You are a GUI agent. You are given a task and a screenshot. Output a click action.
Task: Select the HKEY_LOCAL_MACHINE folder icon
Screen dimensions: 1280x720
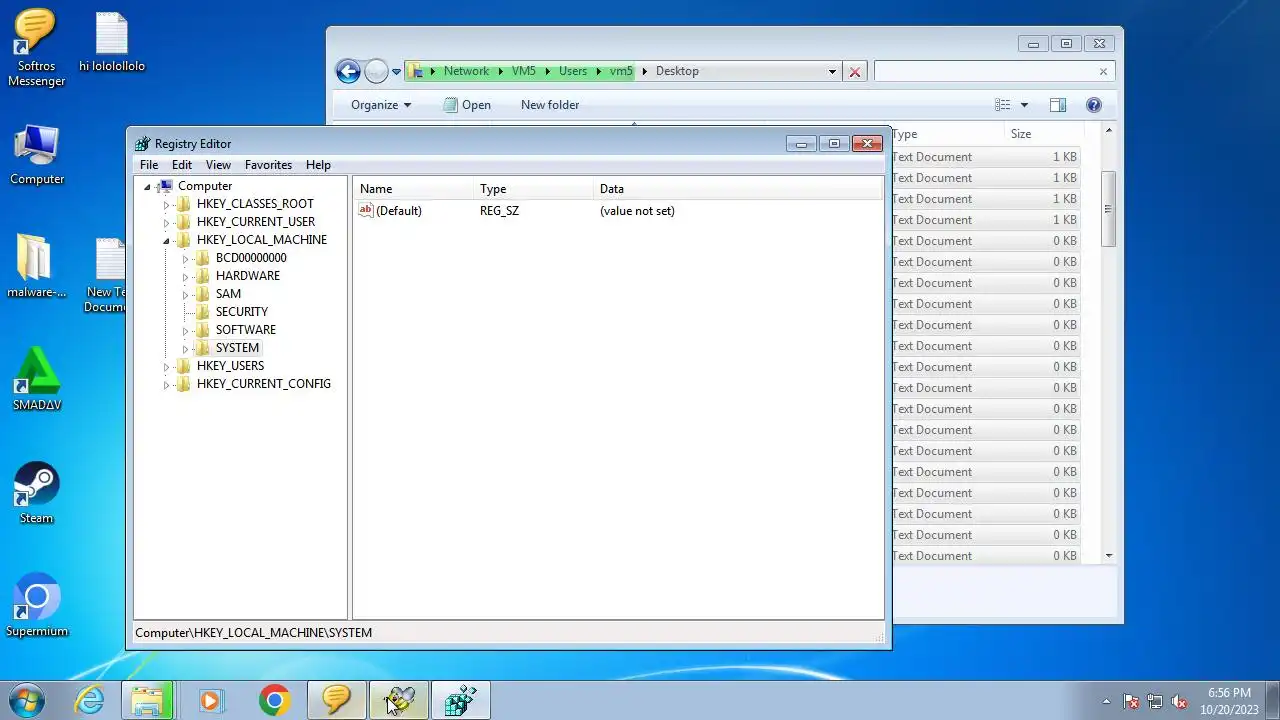(x=183, y=240)
